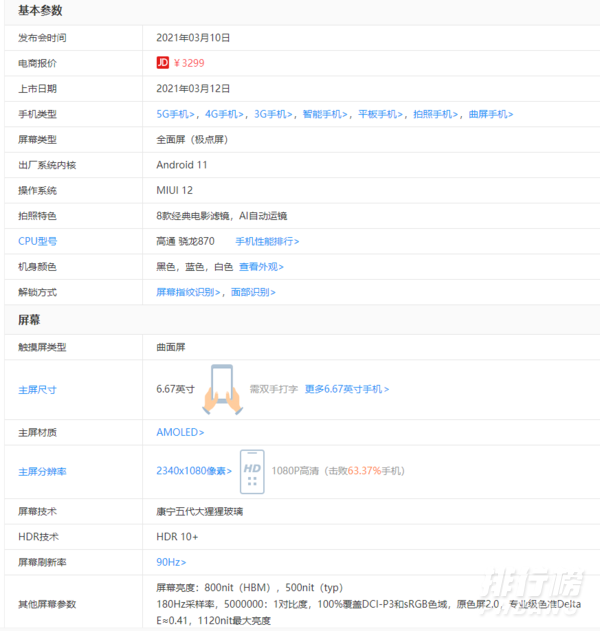Click the 屏幕亮度：800nit brightness line
The image size is (600, 631).
(249, 588)
